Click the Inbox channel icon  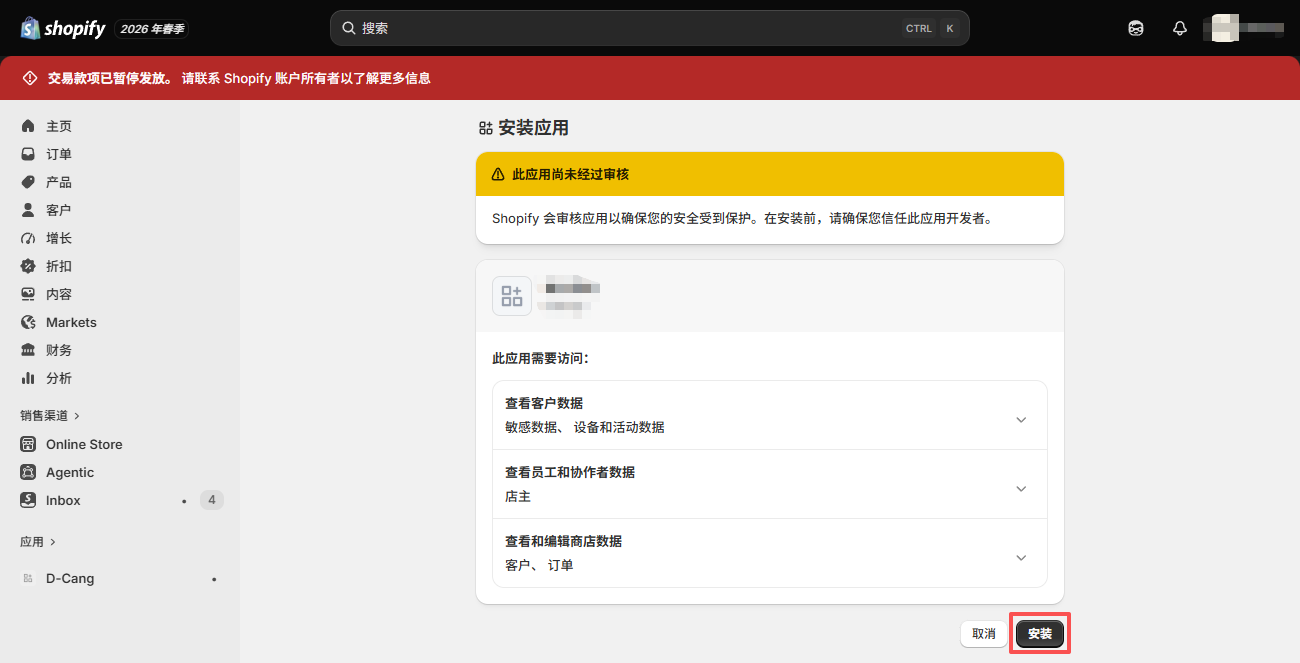coord(28,500)
